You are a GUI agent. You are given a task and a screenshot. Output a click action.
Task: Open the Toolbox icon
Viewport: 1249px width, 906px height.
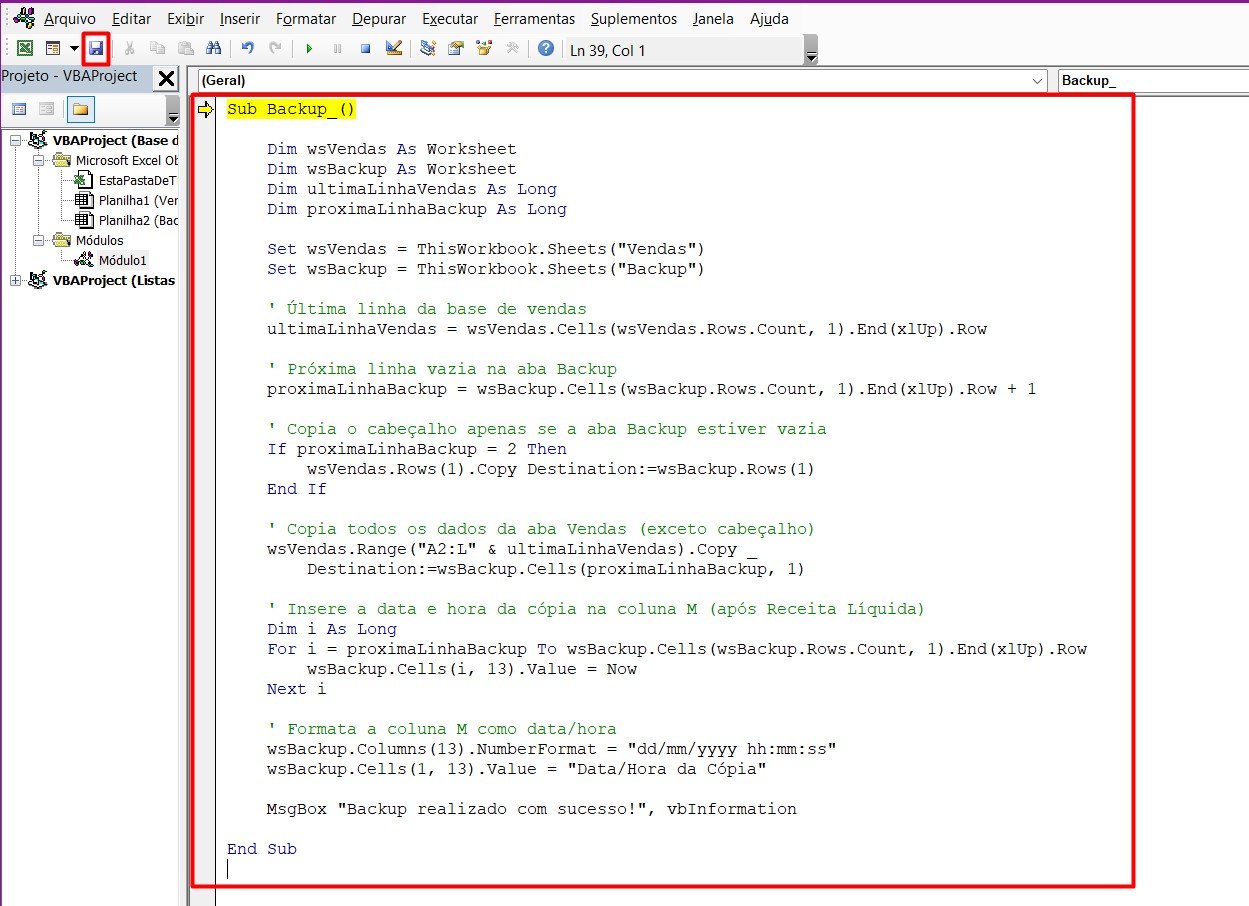[x=512, y=48]
